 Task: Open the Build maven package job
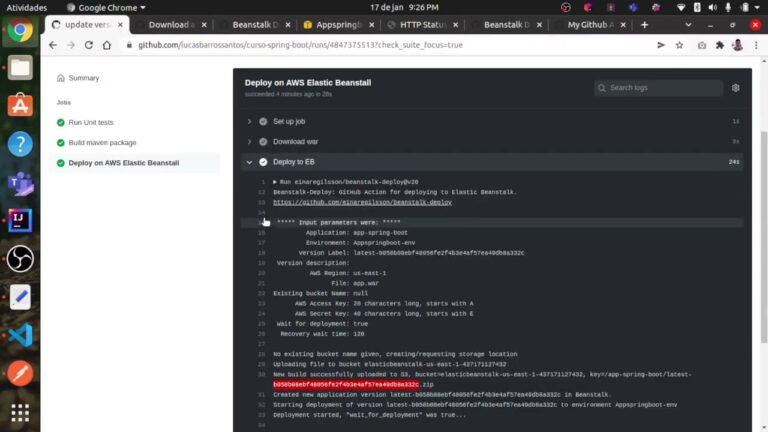click(102, 143)
